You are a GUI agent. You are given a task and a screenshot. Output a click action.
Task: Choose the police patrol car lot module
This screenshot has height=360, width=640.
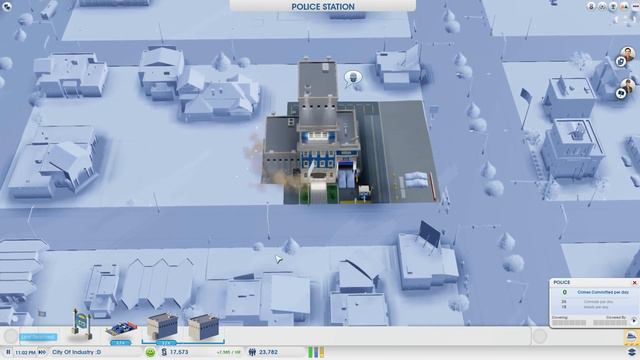pos(121,329)
